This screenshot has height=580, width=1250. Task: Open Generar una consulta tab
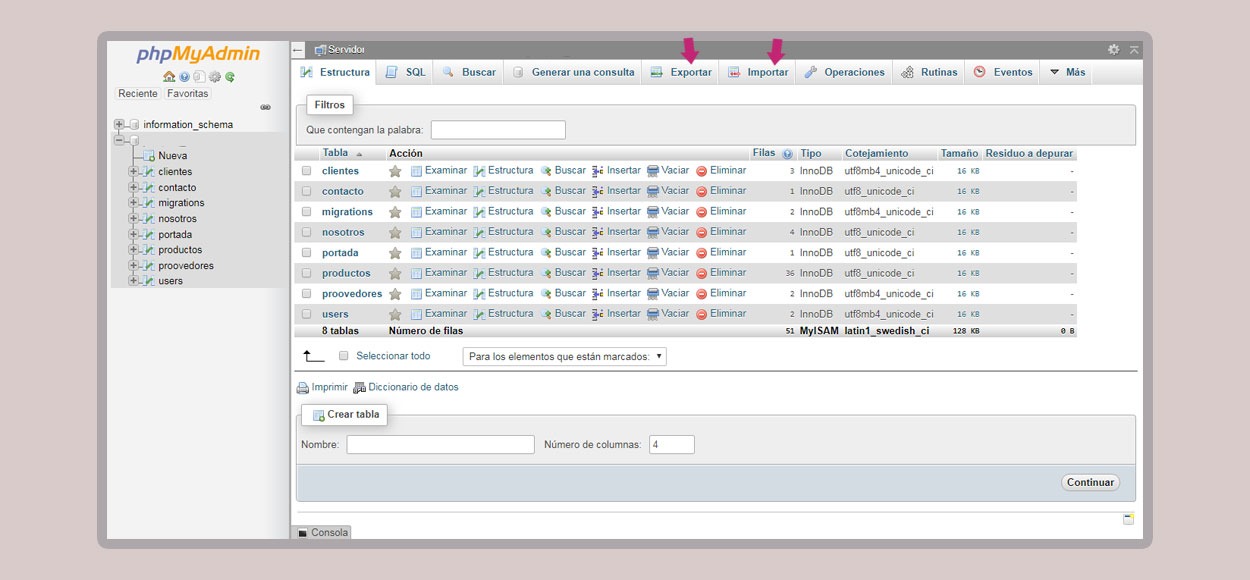pos(573,72)
